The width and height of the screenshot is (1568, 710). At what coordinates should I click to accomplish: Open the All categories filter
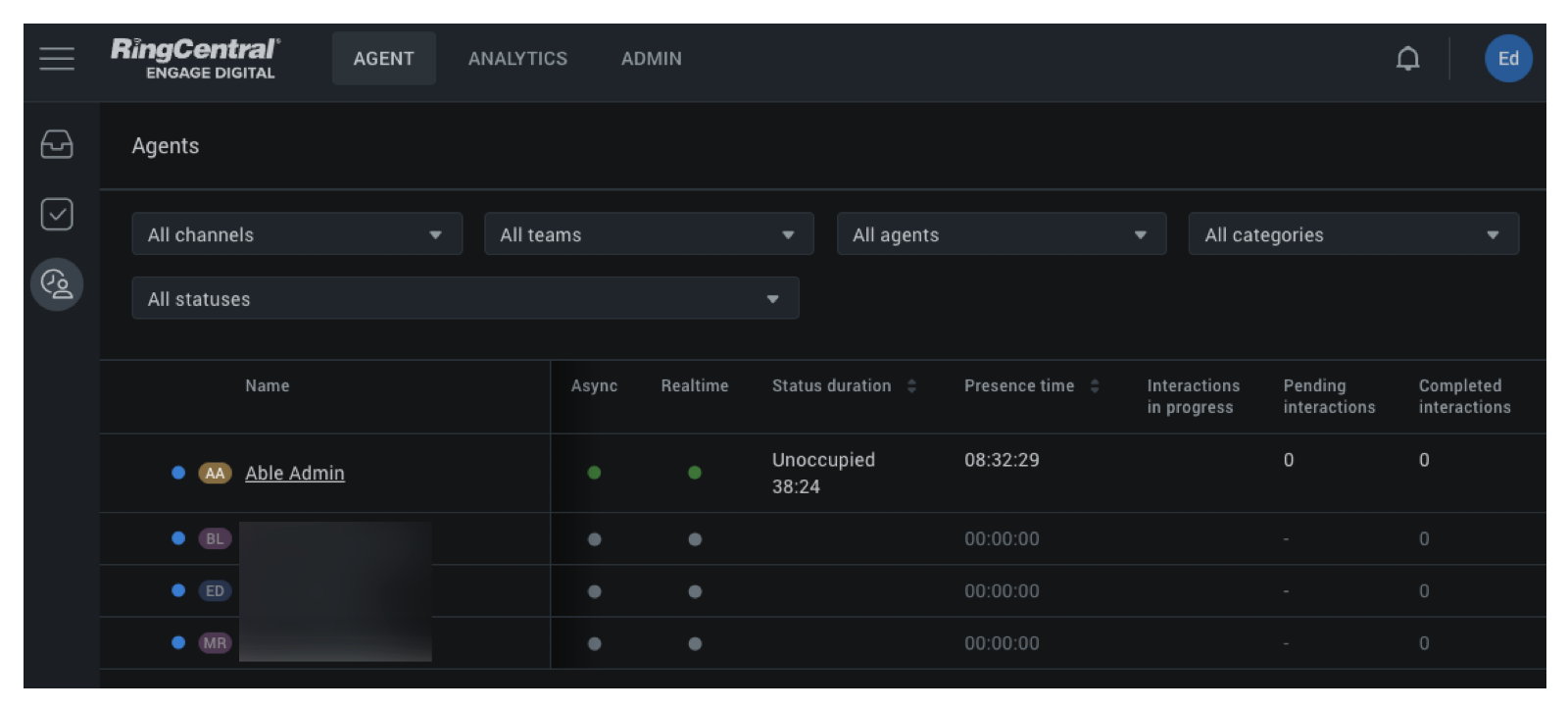pyautogui.click(x=1352, y=234)
